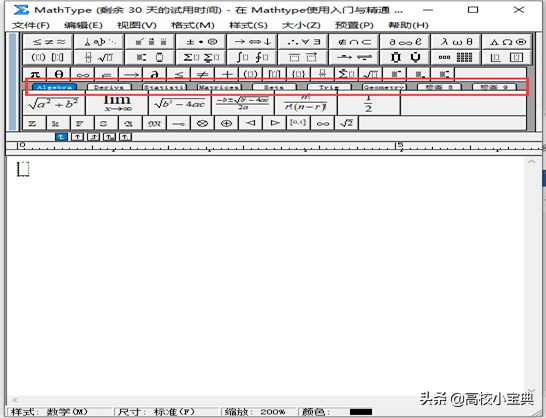The image size is (546, 418).
Task: Open the fraction and radical templates palette
Action: (99, 57)
